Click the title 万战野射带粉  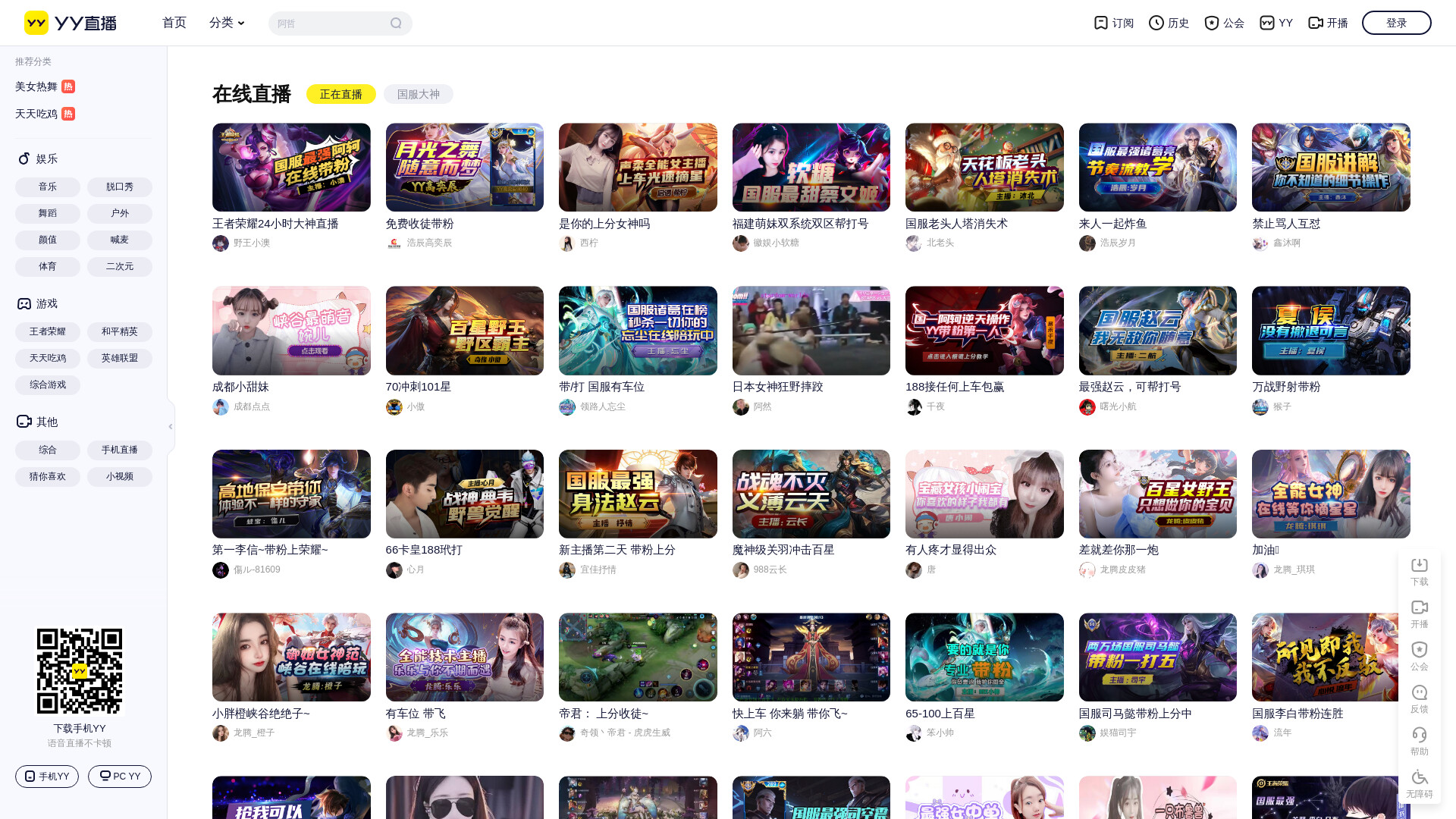(x=1286, y=387)
